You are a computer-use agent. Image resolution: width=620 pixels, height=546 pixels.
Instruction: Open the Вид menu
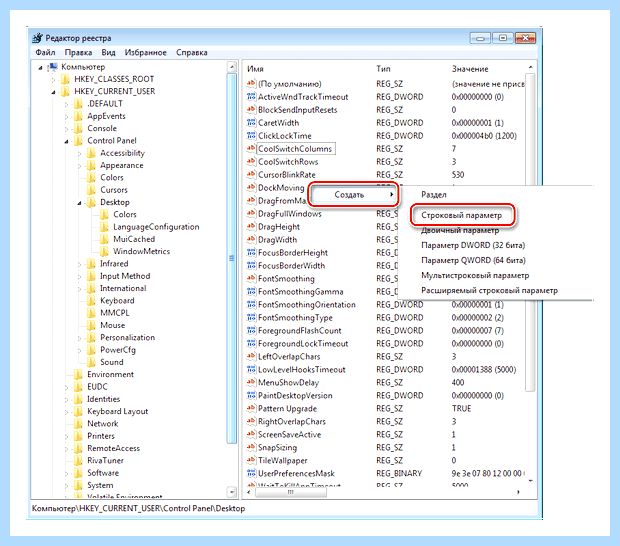click(108, 53)
